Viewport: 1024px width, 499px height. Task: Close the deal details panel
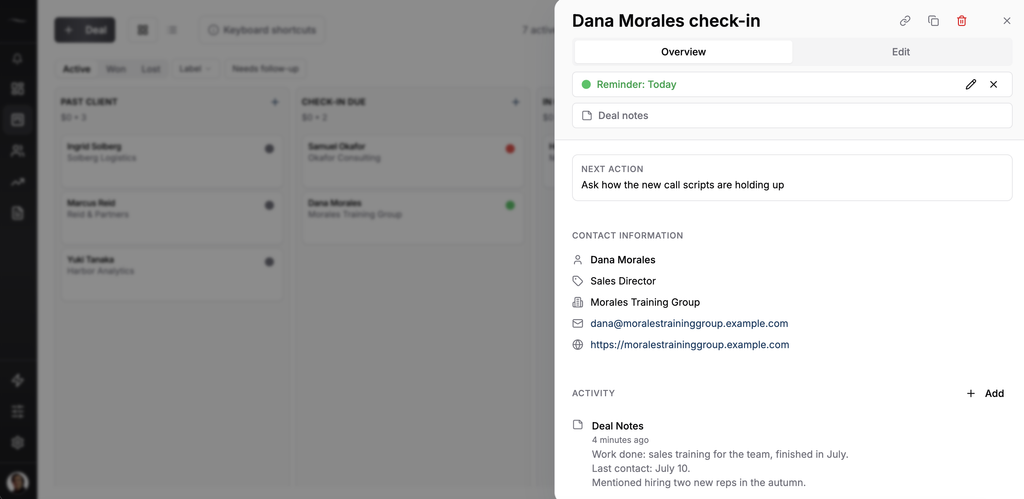1006,21
